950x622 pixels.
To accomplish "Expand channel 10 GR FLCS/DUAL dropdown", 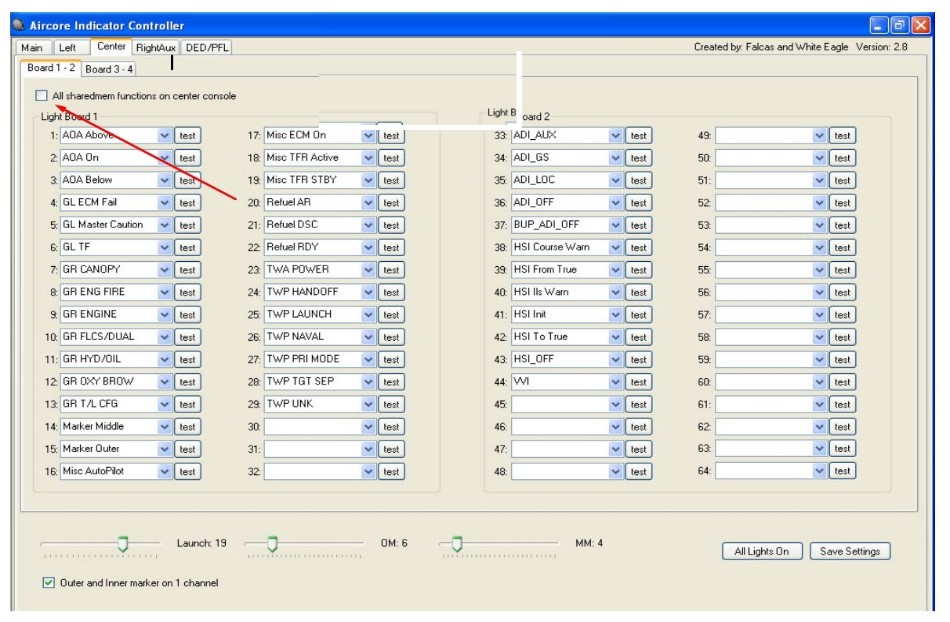I will [x=165, y=337].
